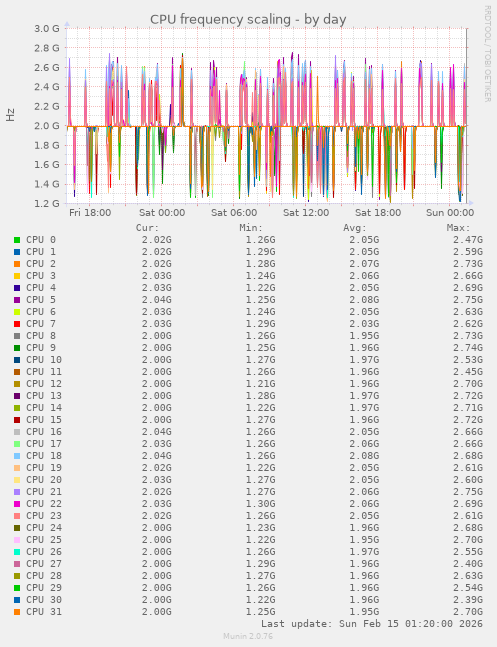Click CPU 7's avg value 2.03G
The width and height of the screenshot is (497, 647).
(x=364, y=324)
